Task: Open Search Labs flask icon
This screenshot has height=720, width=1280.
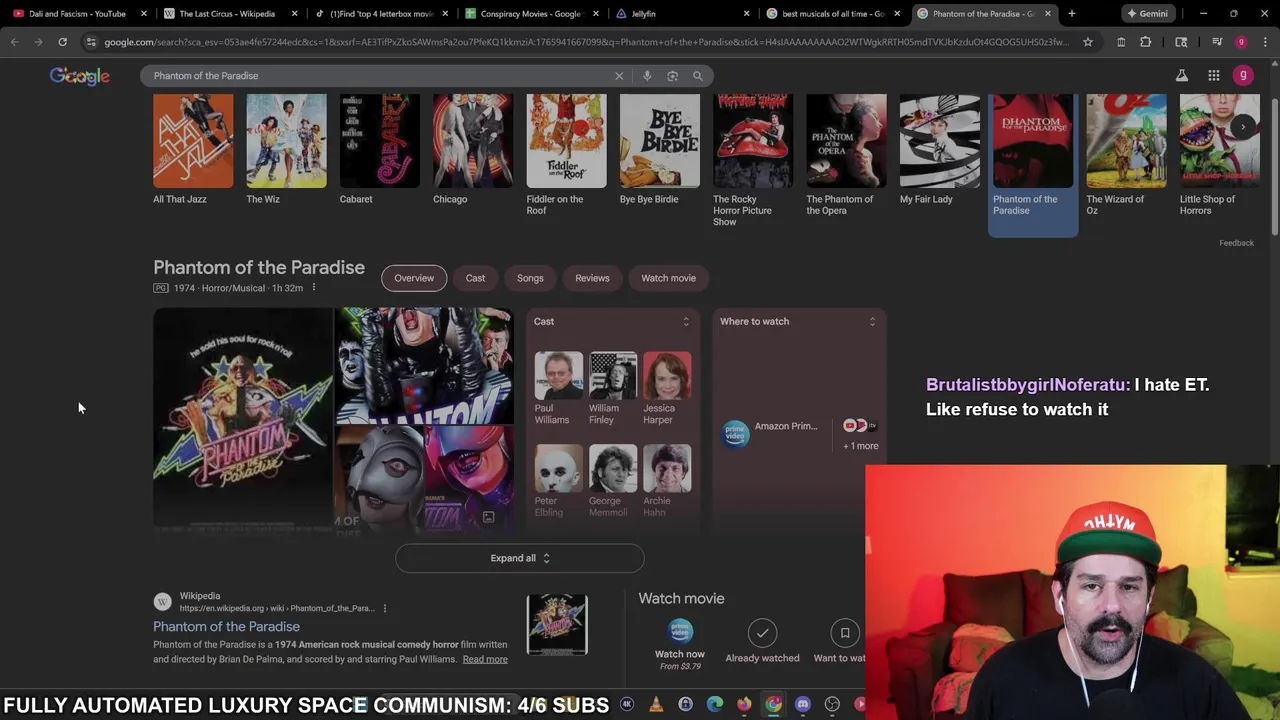Action: point(1181,76)
